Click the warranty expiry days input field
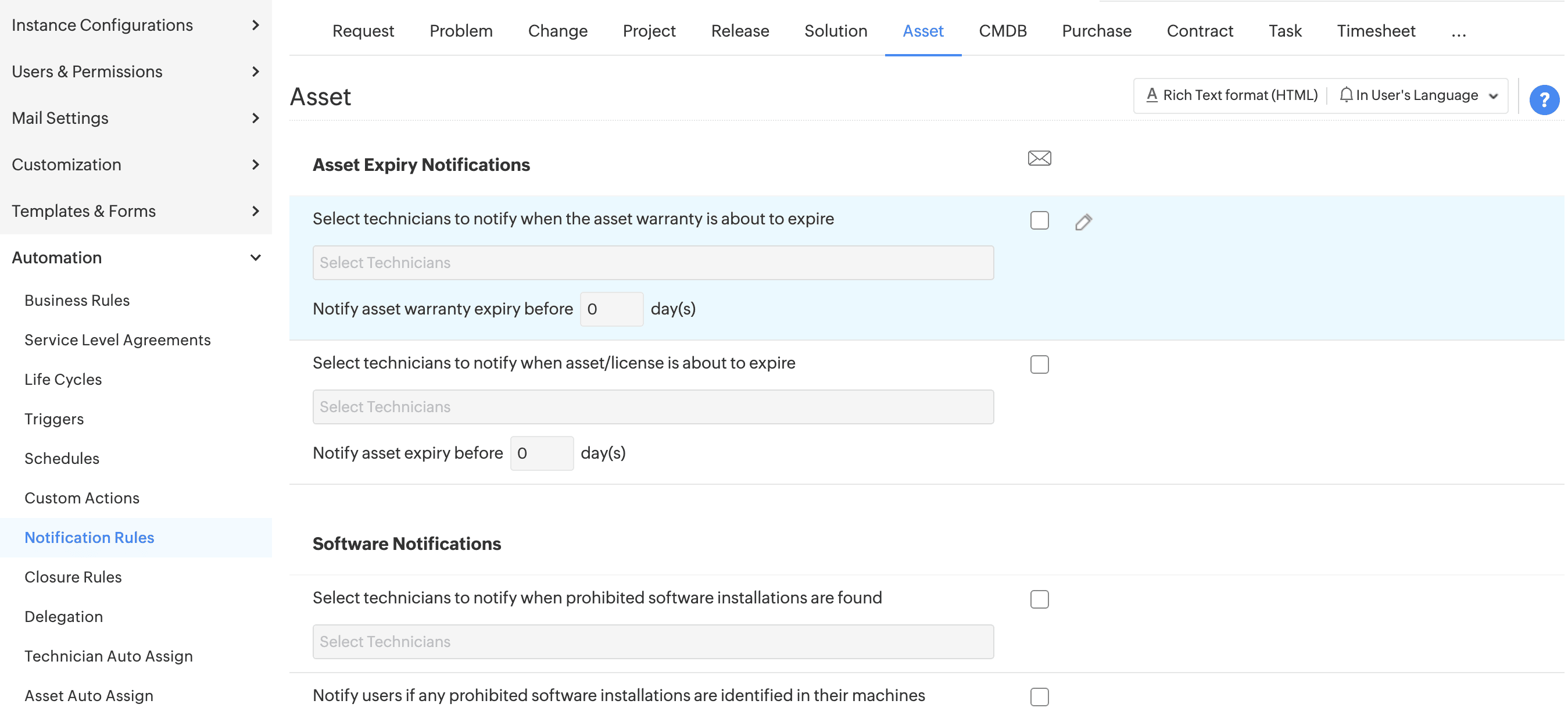1568x722 pixels. pyautogui.click(x=611, y=309)
